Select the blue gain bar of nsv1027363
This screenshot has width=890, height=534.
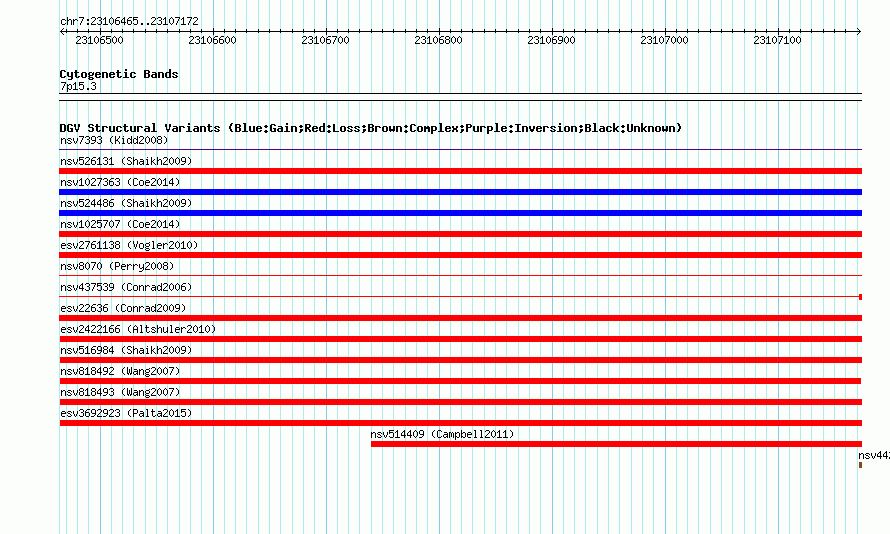pyautogui.click(x=460, y=192)
